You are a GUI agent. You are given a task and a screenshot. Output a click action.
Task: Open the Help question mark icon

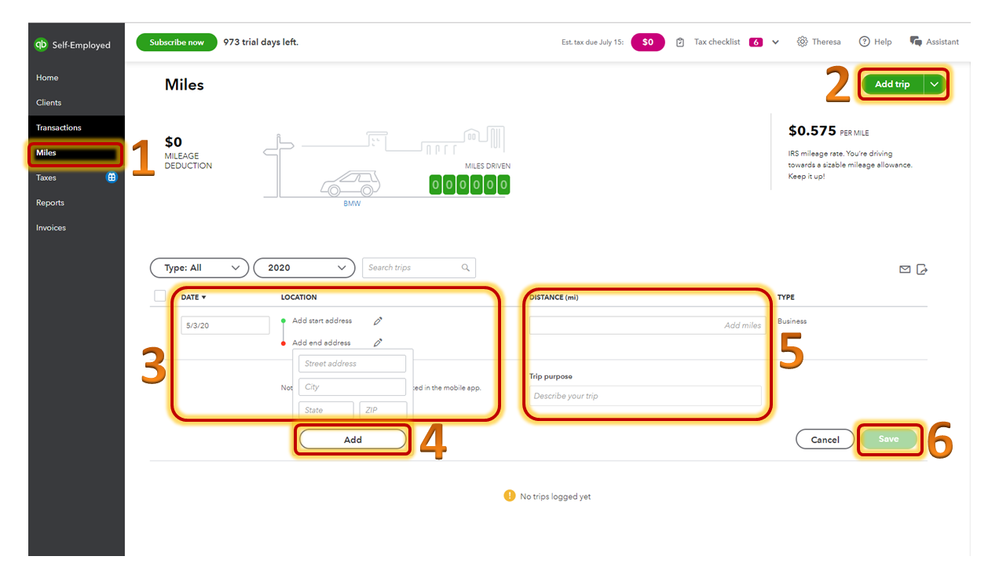[x=864, y=41]
